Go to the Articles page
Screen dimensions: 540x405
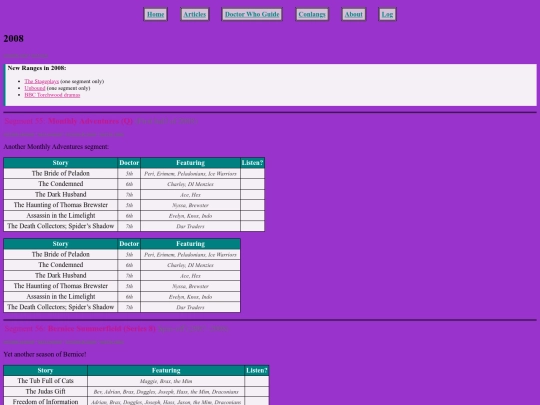point(195,14)
